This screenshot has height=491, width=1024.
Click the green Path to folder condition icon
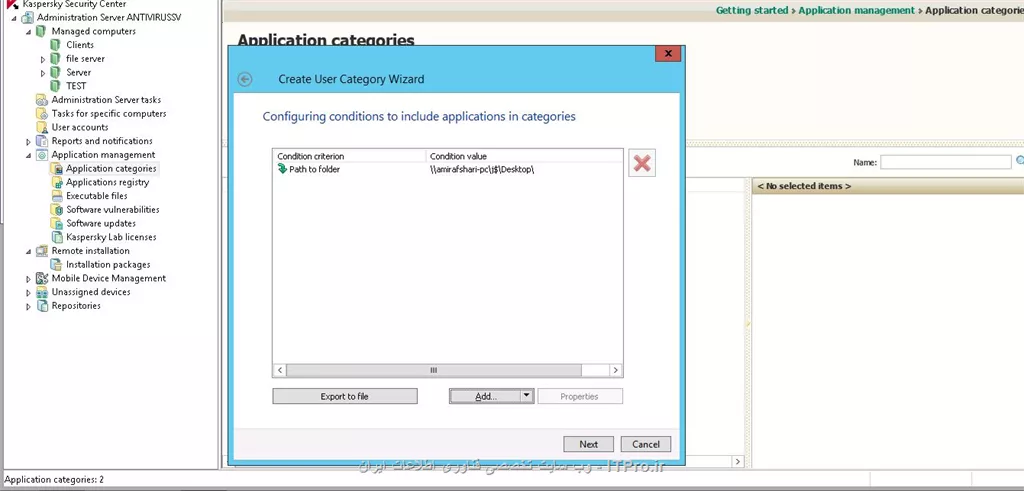pyautogui.click(x=282, y=169)
